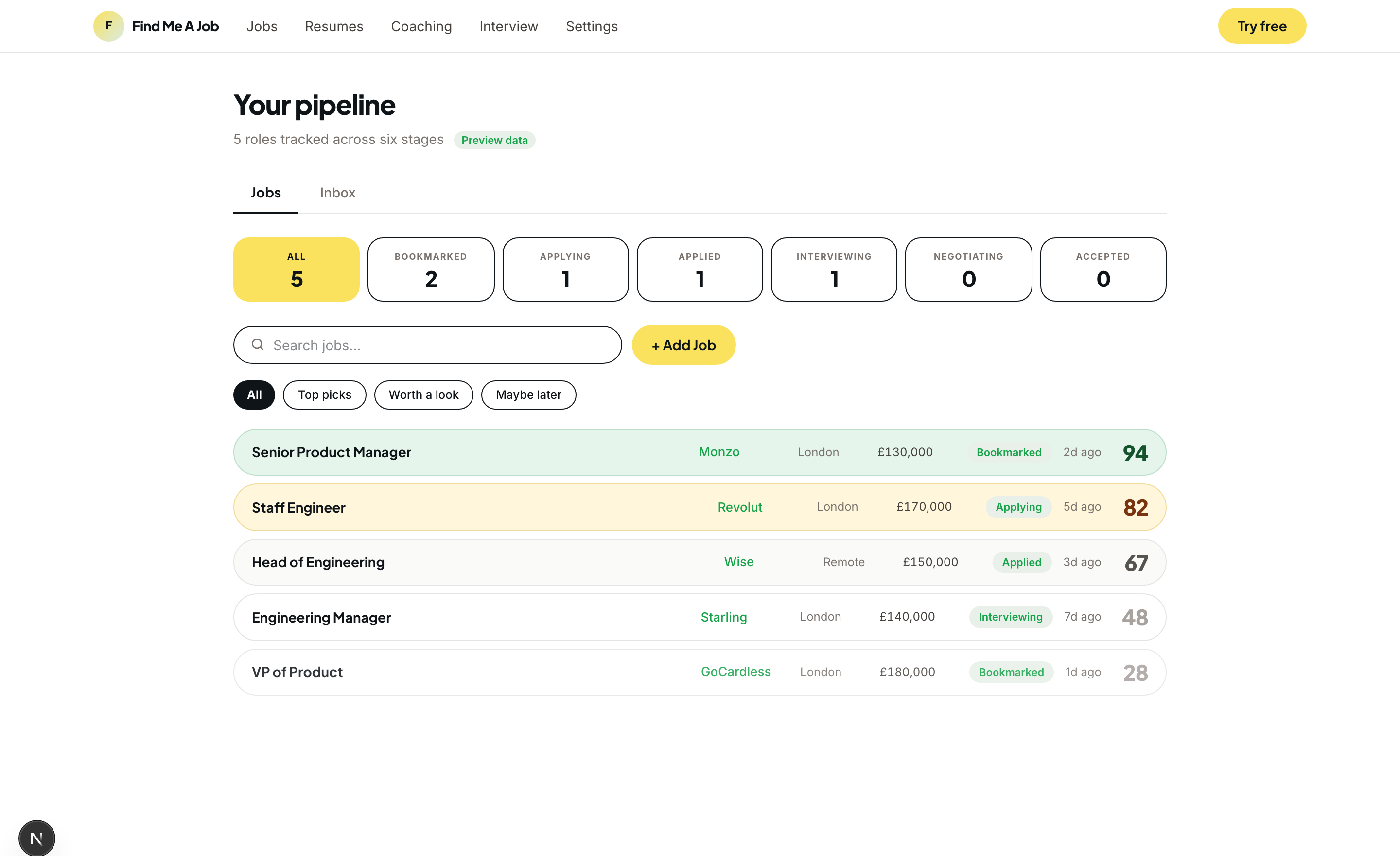Image resolution: width=1400 pixels, height=856 pixels.
Task: Click the Bookmarked badge on Monzo row
Action: pyautogui.click(x=1009, y=452)
